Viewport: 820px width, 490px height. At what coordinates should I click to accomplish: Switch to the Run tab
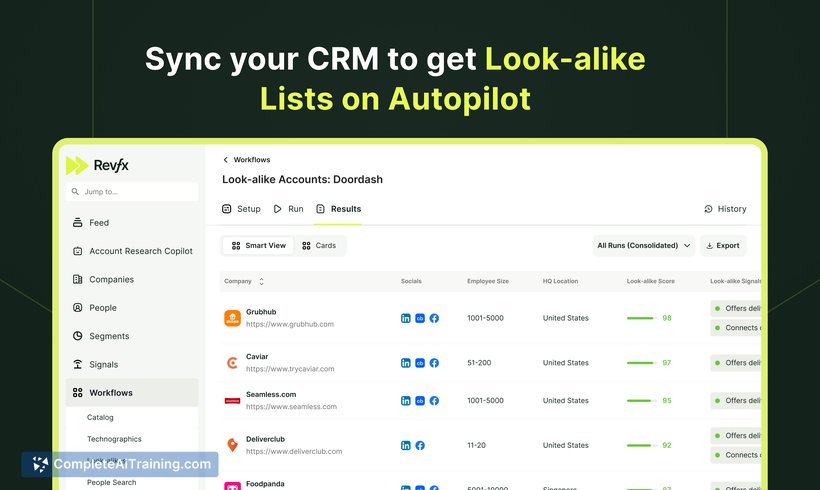click(x=288, y=209)
